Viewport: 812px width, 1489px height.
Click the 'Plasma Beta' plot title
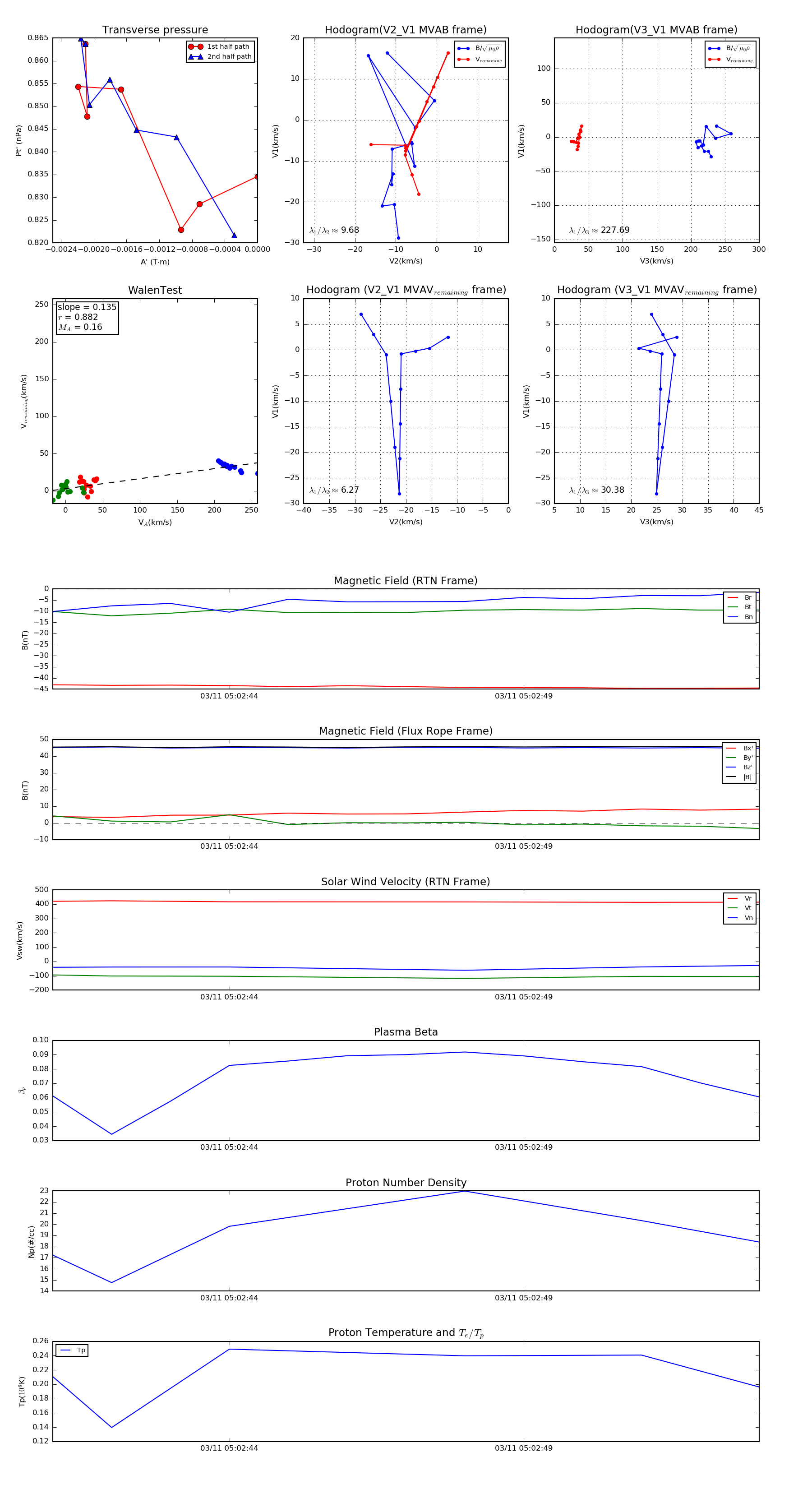[x=406, y=1032]
